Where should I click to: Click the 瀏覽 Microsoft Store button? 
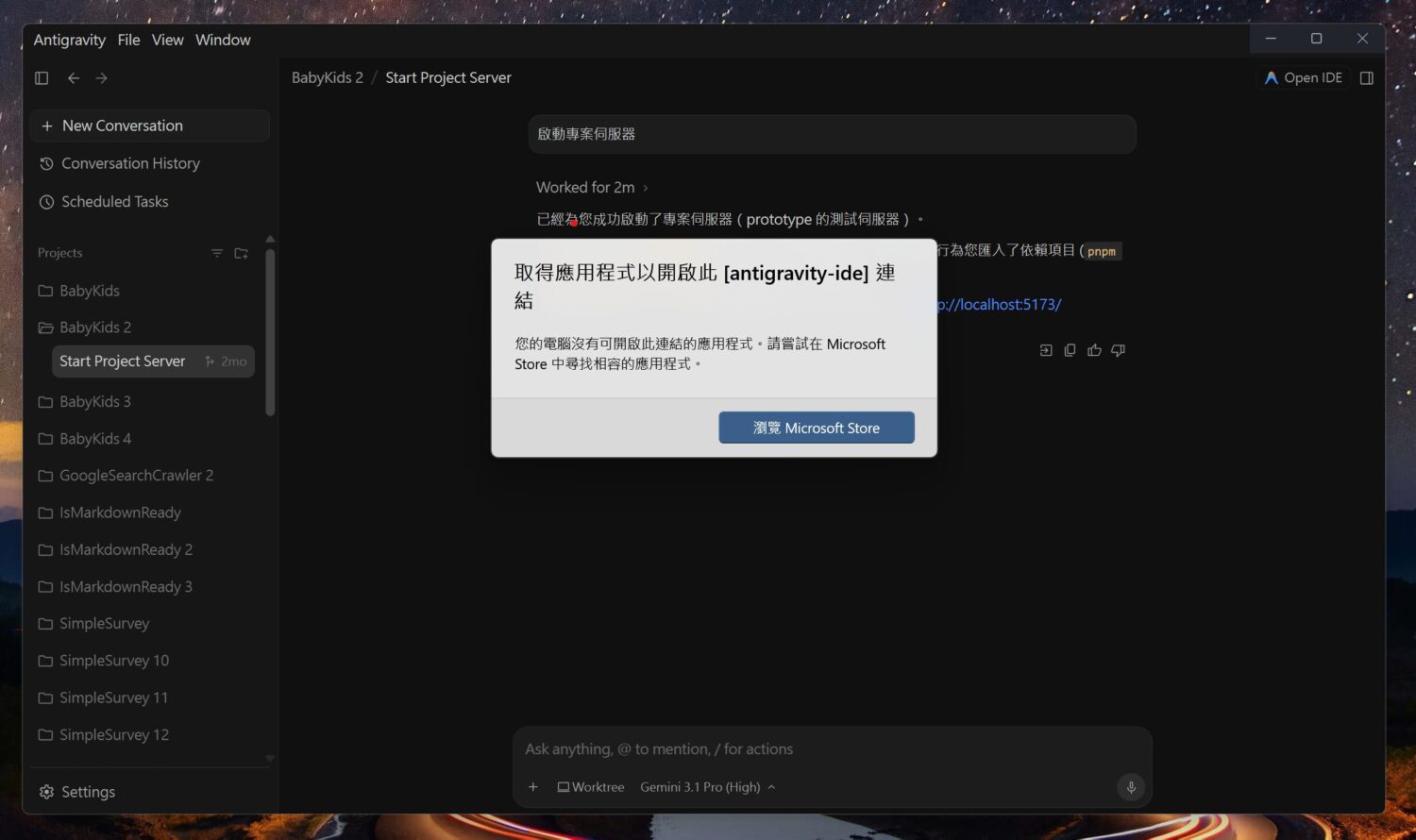click(x=817, y=428)
